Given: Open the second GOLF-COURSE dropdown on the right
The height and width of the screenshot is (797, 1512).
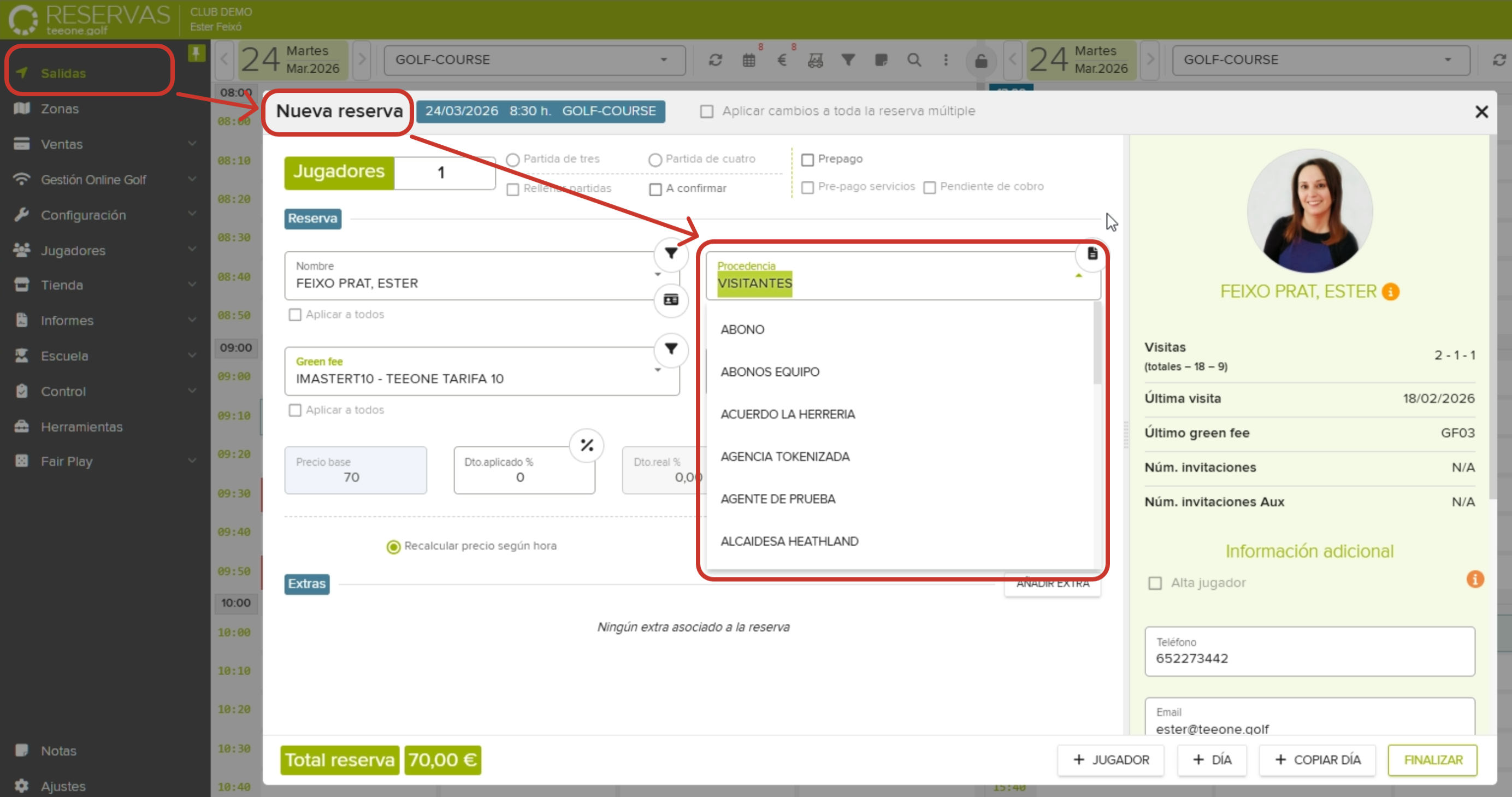Looking at the screenshot, I should [1321, 60].
